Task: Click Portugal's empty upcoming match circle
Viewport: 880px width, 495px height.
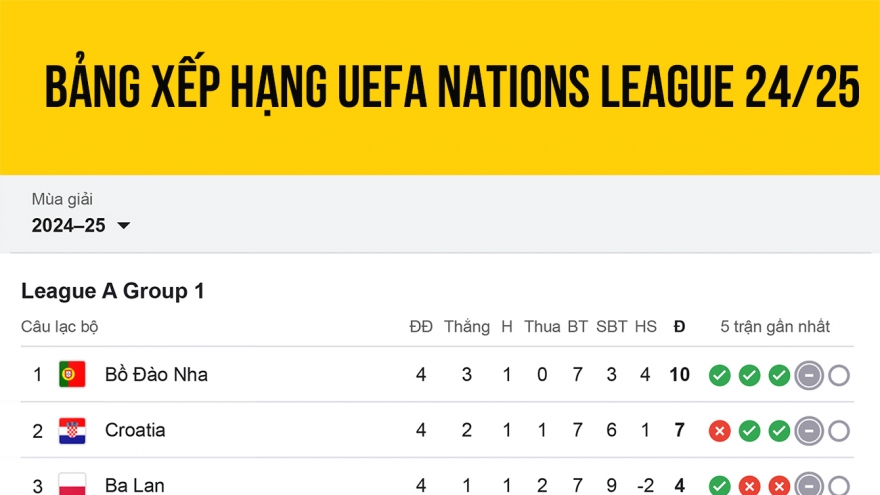Action: coord(839,376)
